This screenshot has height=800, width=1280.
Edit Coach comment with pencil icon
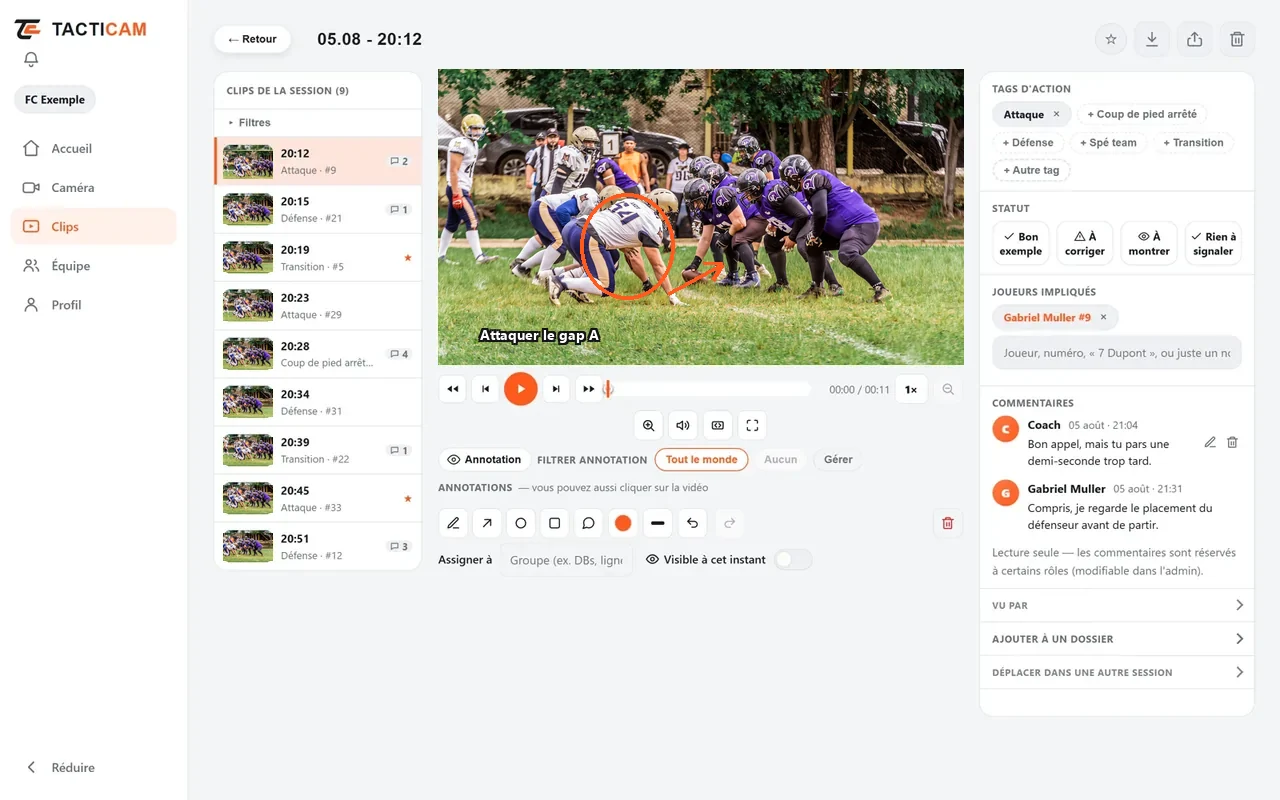[x=1210, y=442]
